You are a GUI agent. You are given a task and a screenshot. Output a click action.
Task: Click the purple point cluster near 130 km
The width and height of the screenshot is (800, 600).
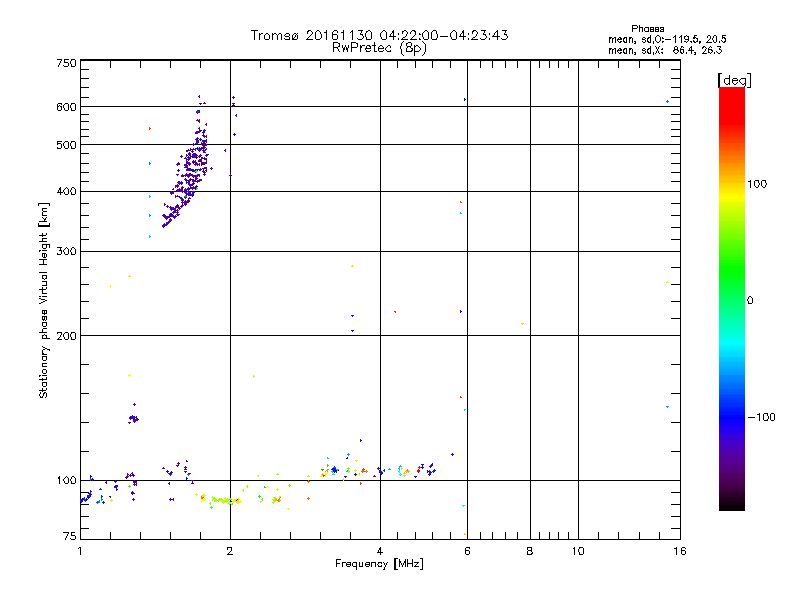(133, 419)
